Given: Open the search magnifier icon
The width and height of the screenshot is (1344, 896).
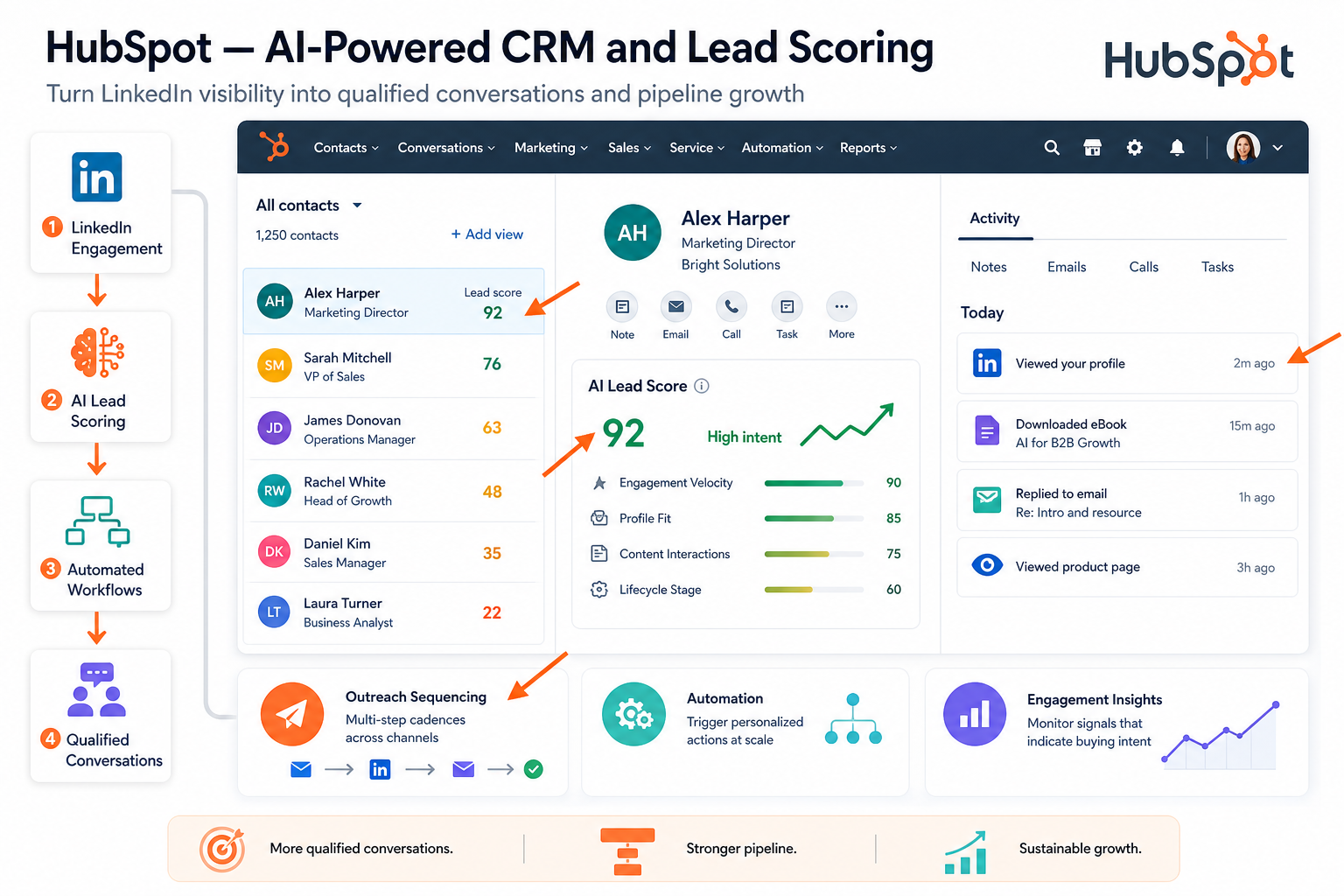Looking at the screenshot, I should pyautogui.click(x=1052, y=148).
